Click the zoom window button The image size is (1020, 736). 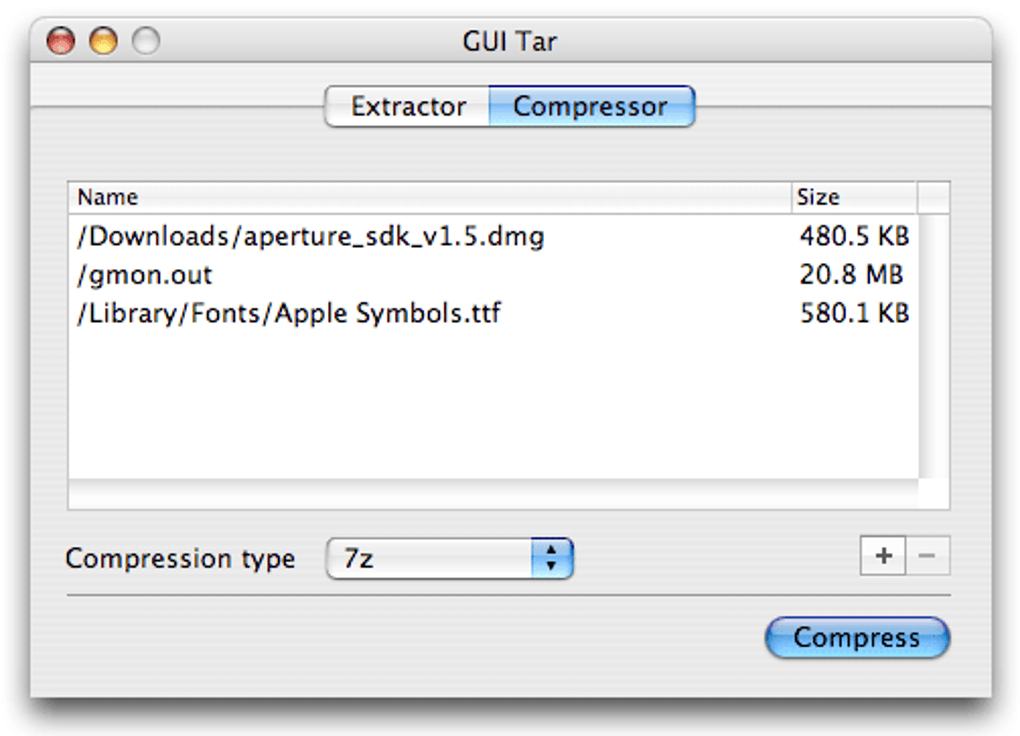(x=146, y=42)
